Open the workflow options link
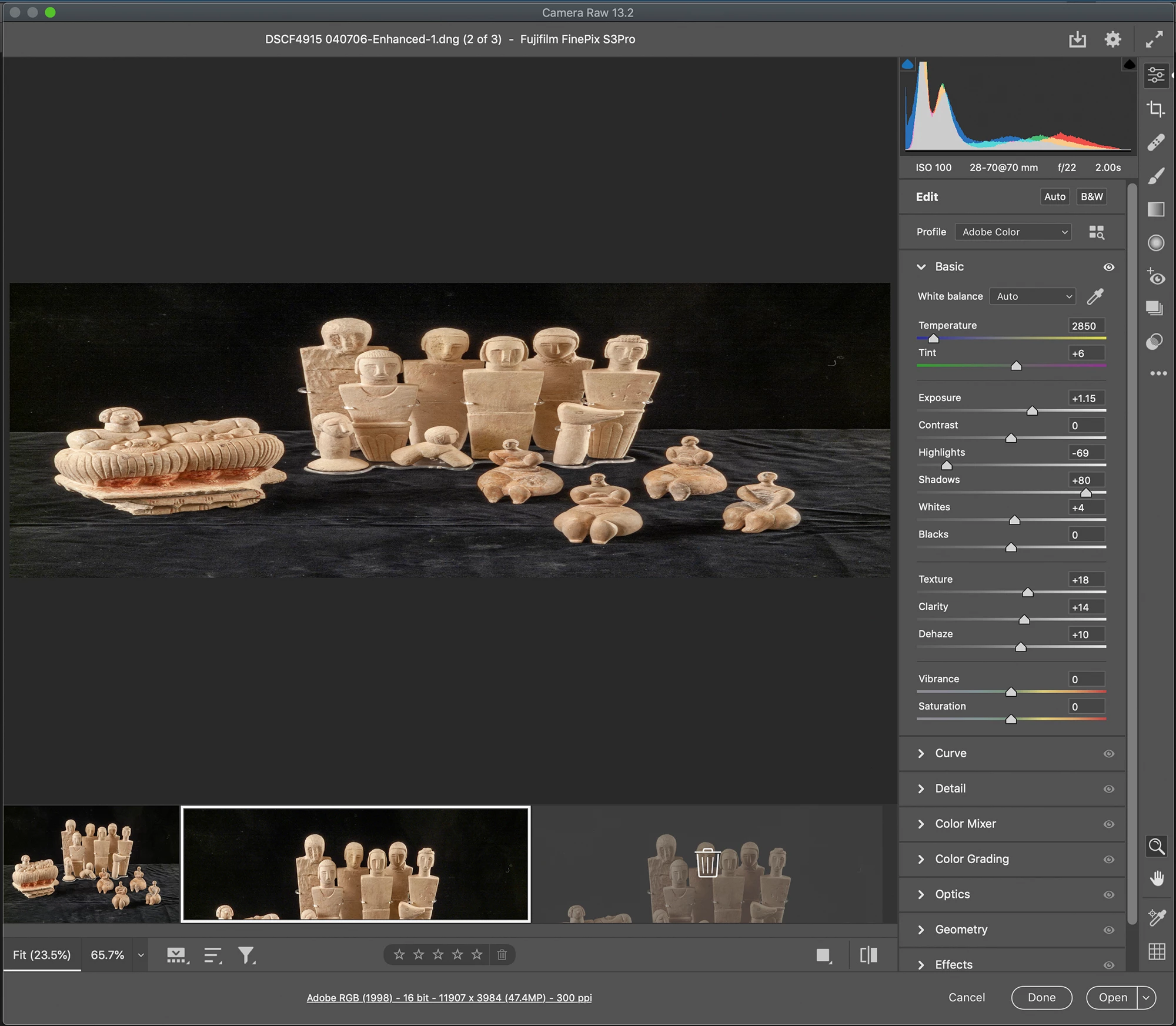The image size is (1176, 1026). pos(449,998)
